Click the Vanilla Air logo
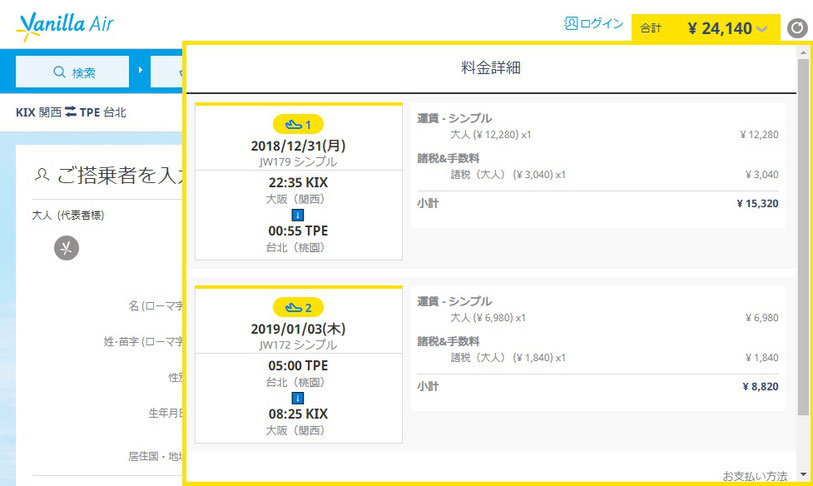The height and width of the screenshot is (486, 813). (65, 25)
